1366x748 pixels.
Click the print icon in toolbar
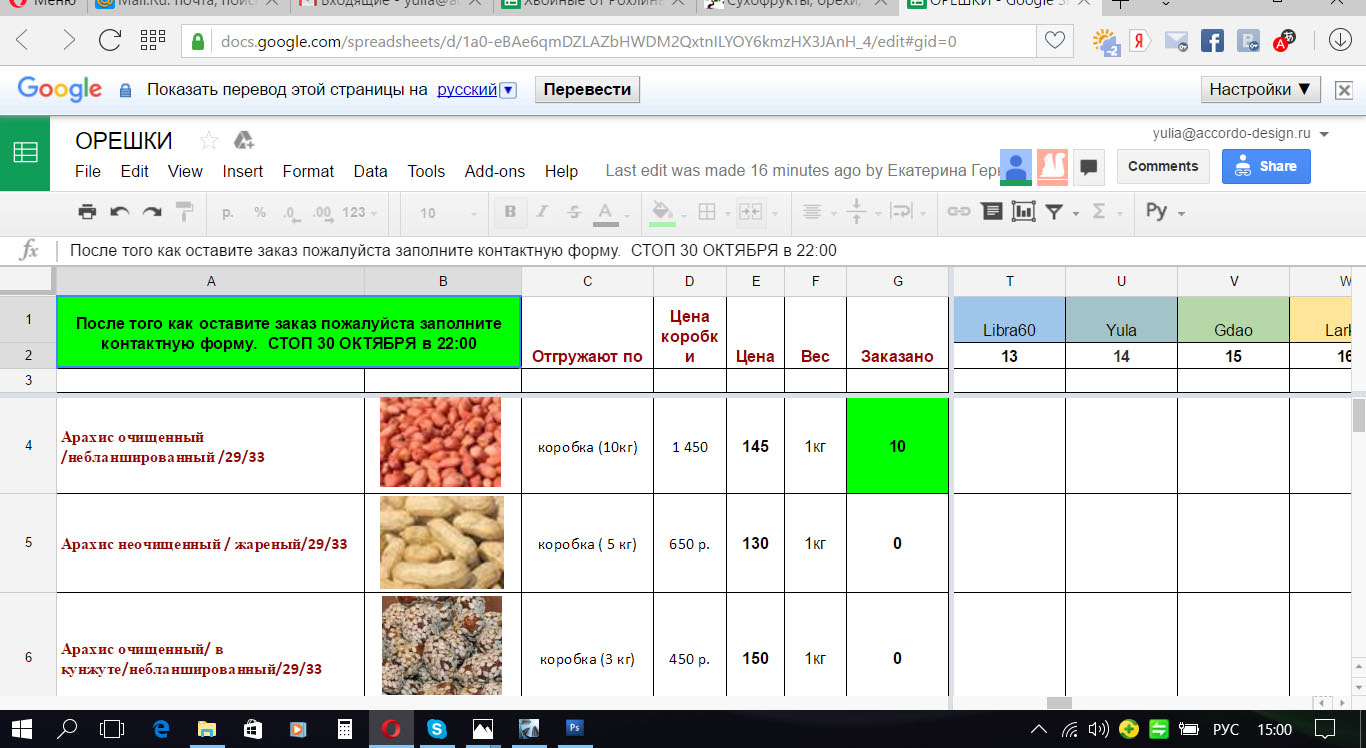(87, 212)
